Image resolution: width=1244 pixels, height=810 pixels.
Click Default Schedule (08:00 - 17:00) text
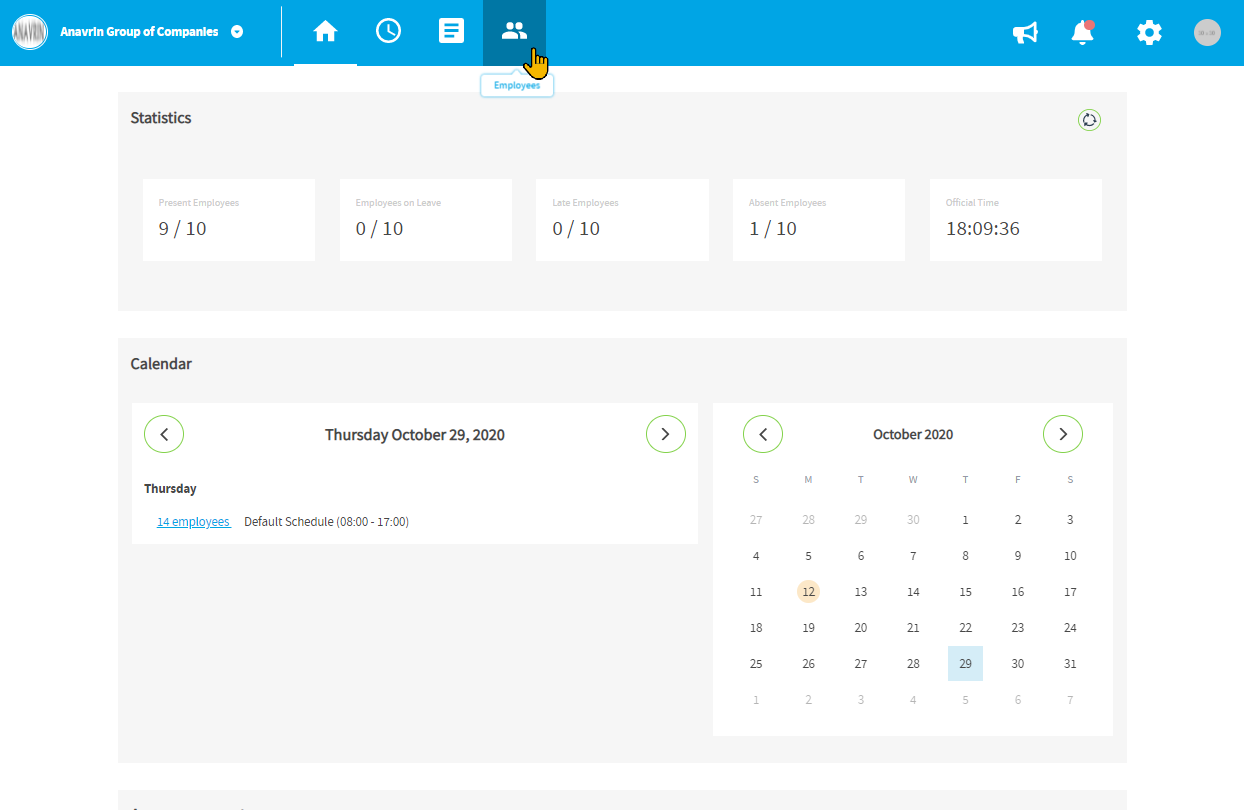326,522
